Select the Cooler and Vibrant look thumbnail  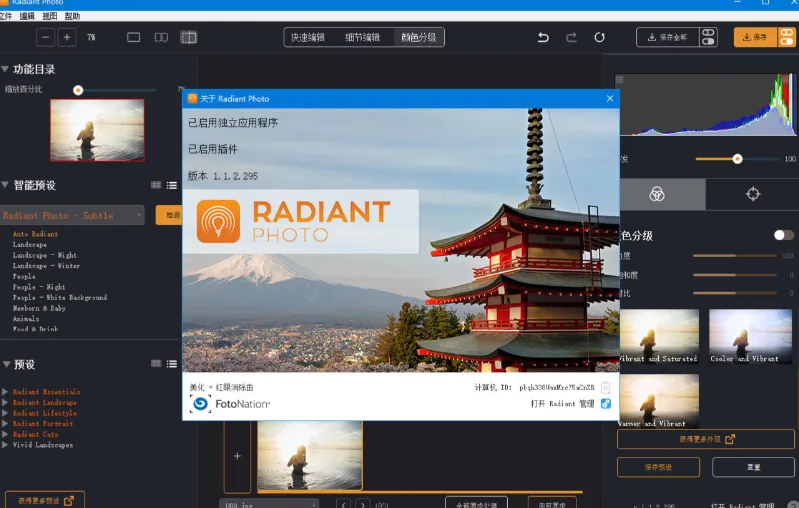(x=751, y=336)
